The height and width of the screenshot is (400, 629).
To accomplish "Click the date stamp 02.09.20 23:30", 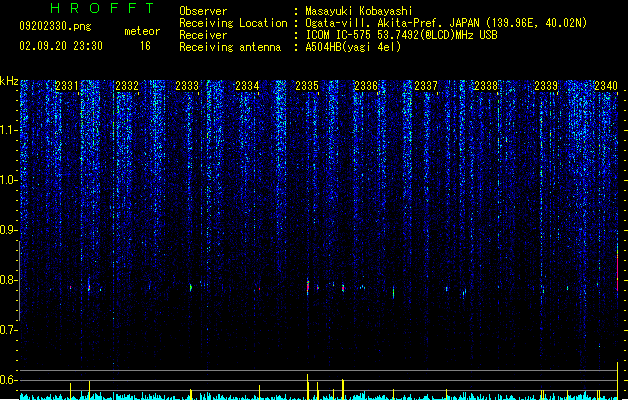I will click(x=61, y=46).
